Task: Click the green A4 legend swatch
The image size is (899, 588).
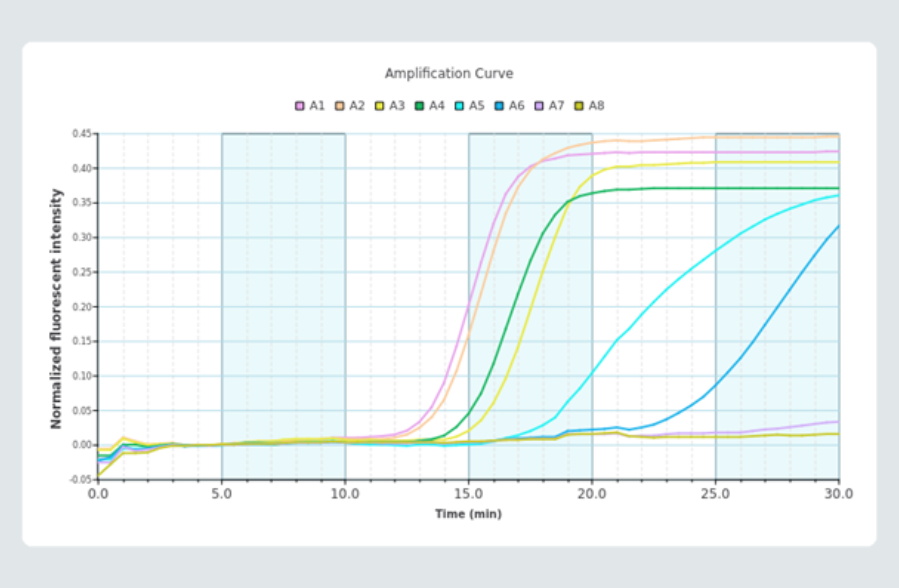Action: (419, 106)
